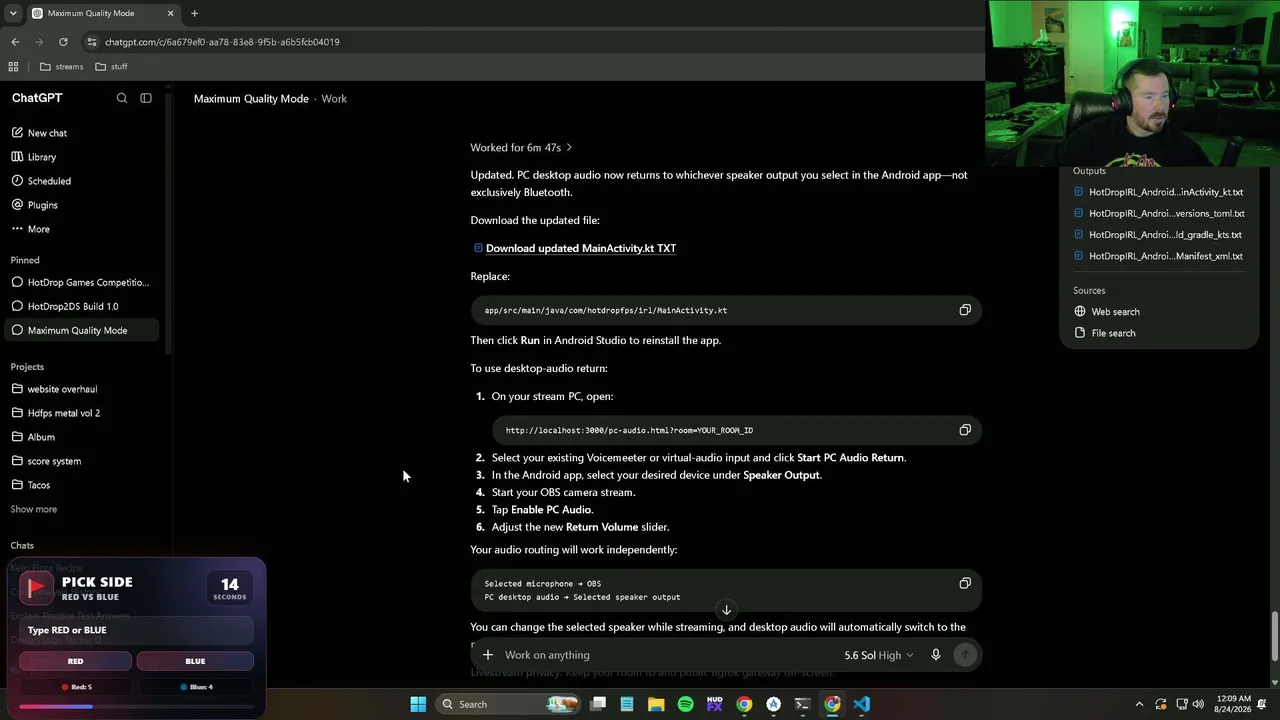Reload the ChatGPT page
This screenshot has width=1280, height=720.
63,42
